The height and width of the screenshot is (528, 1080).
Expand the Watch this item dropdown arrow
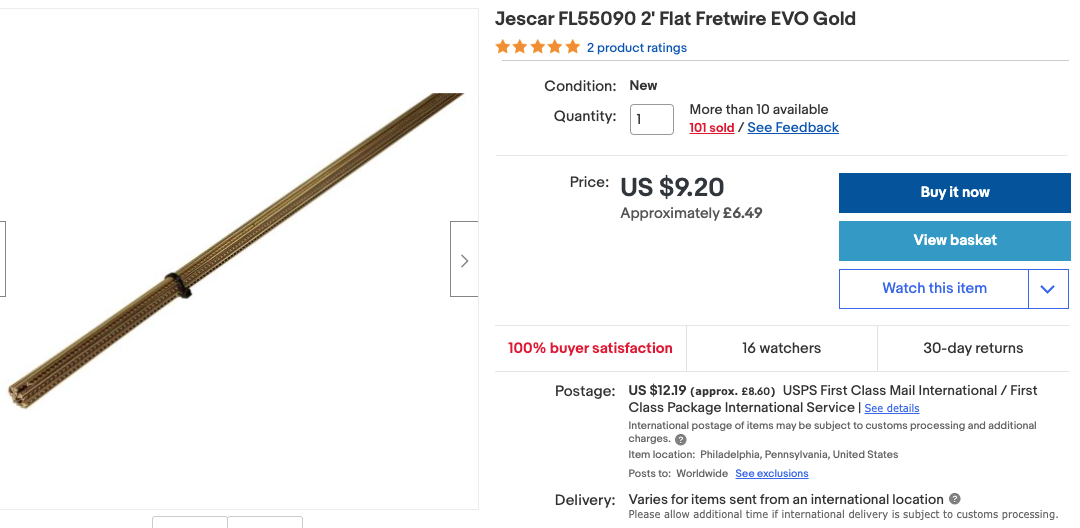[1047, 289]
